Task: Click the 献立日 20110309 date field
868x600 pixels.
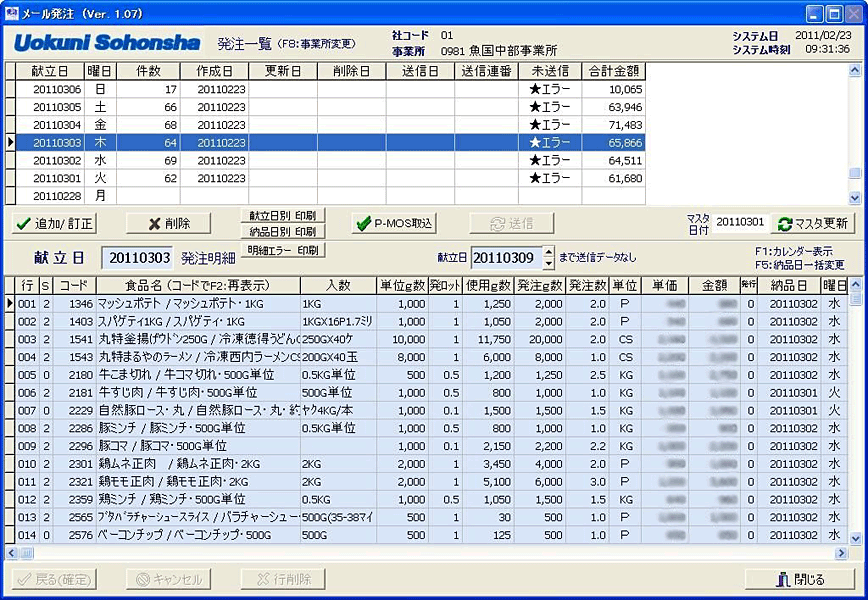Action: click(x=504, y=258)
